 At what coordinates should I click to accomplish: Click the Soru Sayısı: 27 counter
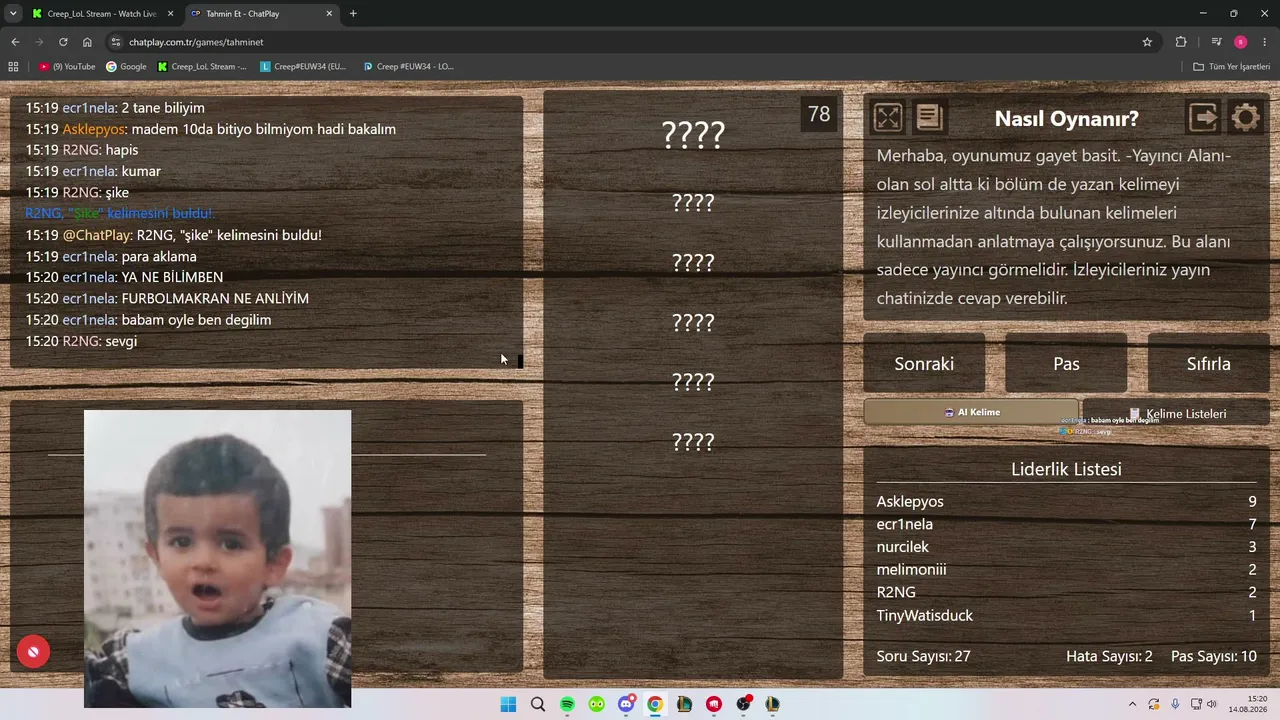pos(923,656)
